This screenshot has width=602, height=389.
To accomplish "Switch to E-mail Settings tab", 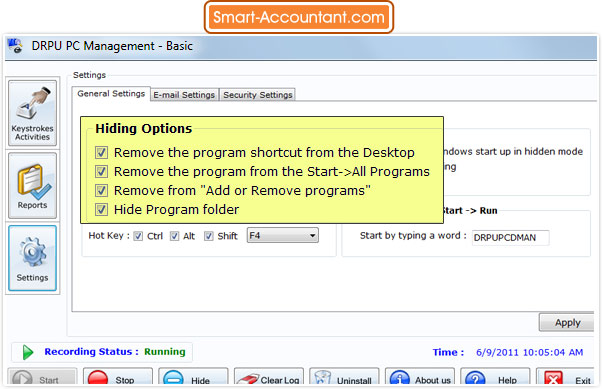I will point(184,95).
